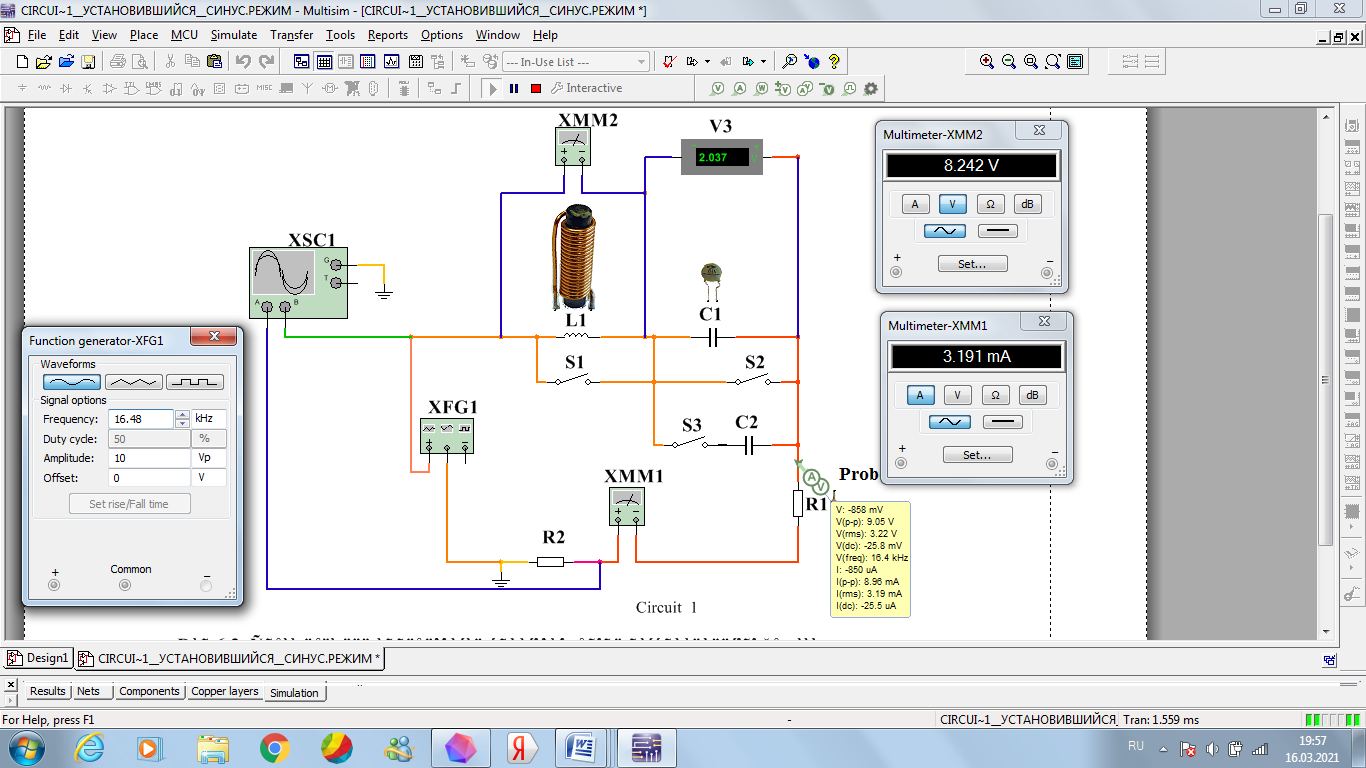Screen dimensions: 1366x768
Task: Select the XFG1 function generator component
Action: 447,436
